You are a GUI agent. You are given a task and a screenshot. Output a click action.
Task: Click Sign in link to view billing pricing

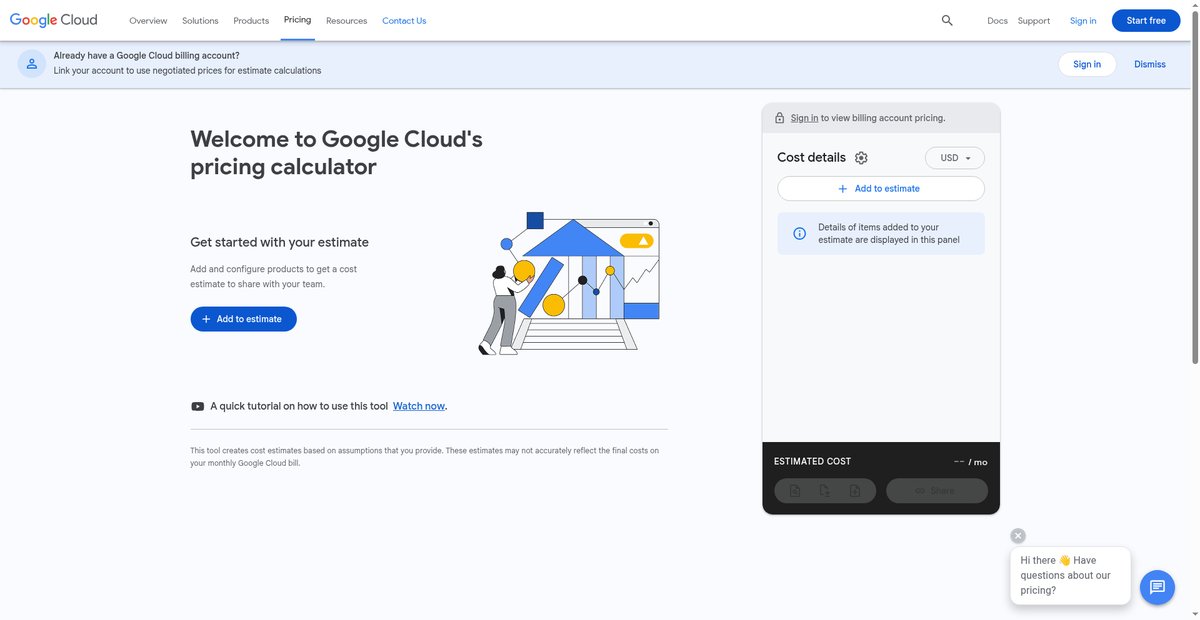click(804, 118)
